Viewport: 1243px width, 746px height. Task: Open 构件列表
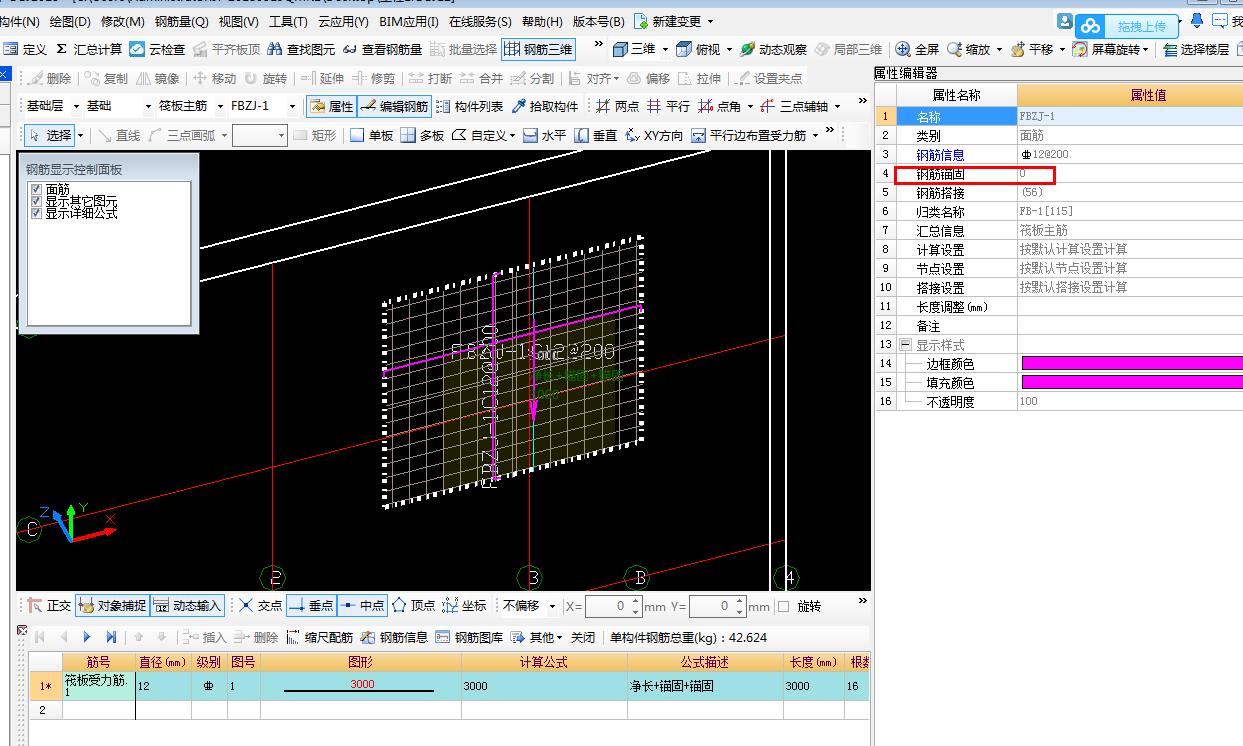(x=469, y=106)
